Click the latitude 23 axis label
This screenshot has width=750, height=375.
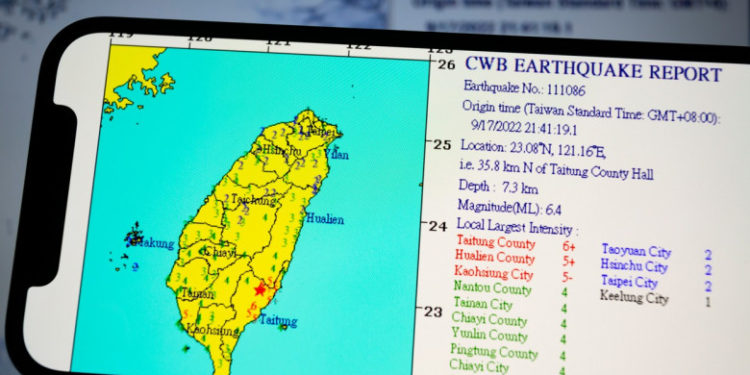433,312
